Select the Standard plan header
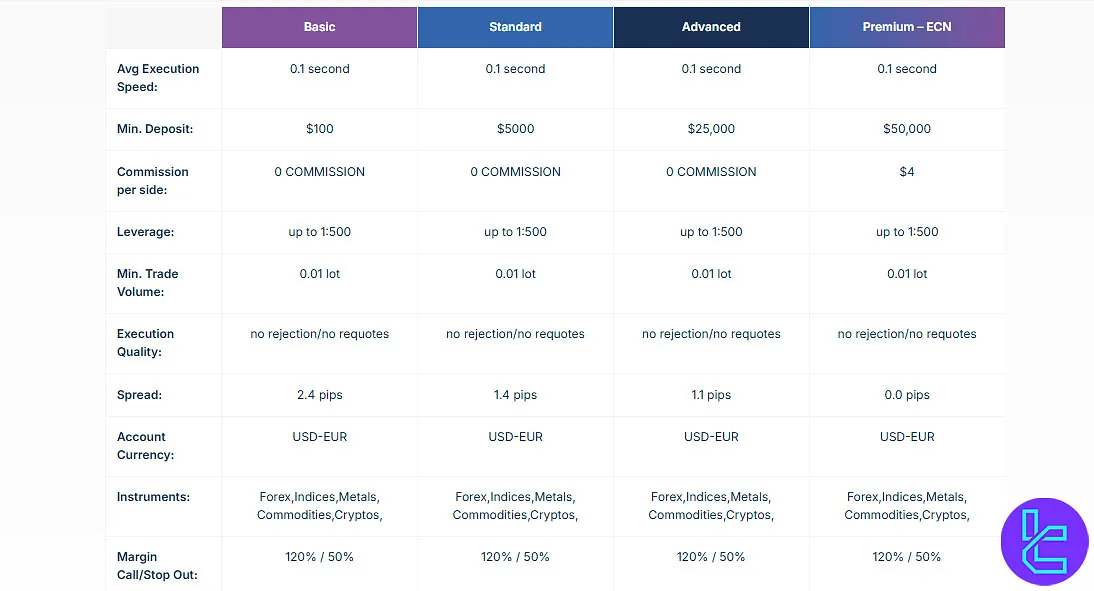Image resolution: width=1094 pixels, height=591 pixels. pos(515,27)
